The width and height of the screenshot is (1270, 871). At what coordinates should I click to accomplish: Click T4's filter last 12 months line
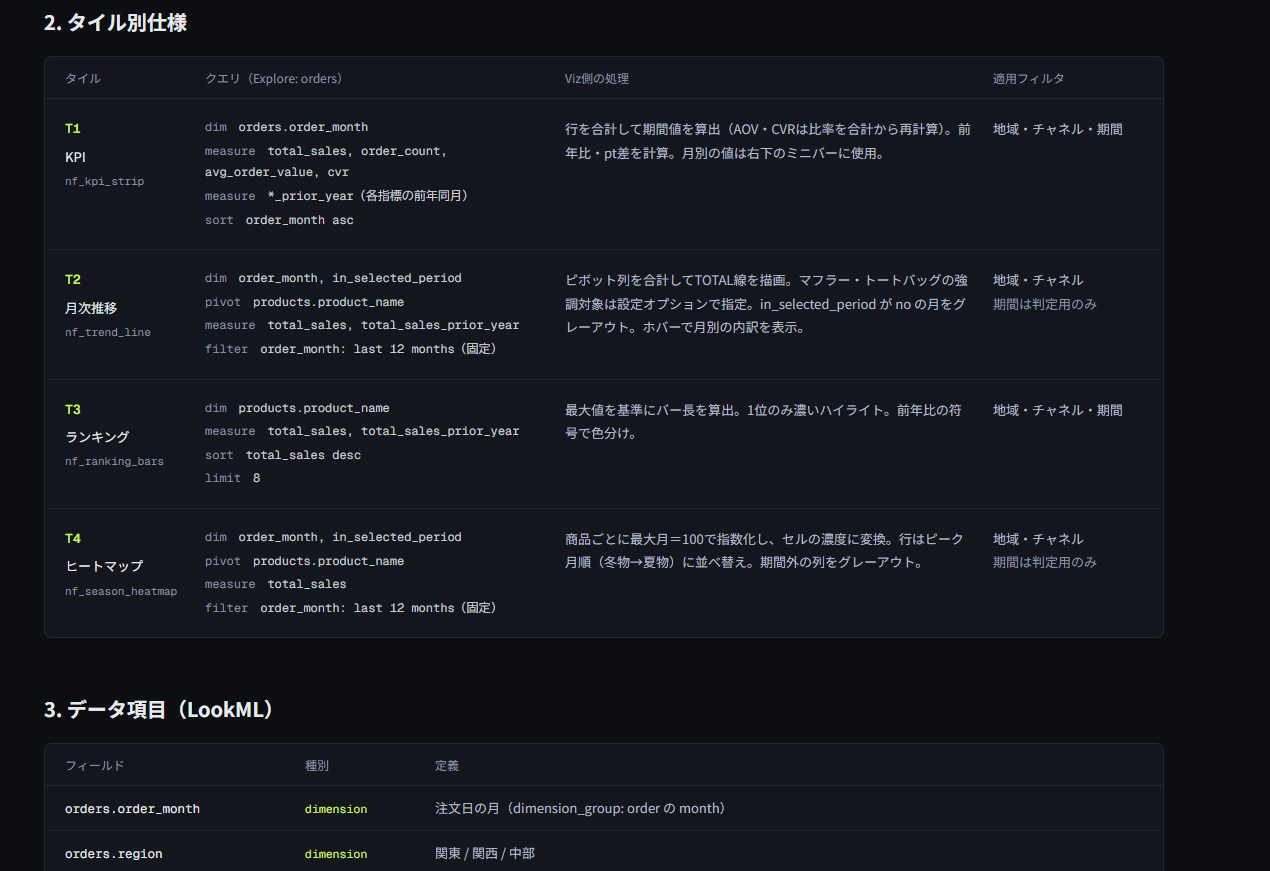pos(351,608)
